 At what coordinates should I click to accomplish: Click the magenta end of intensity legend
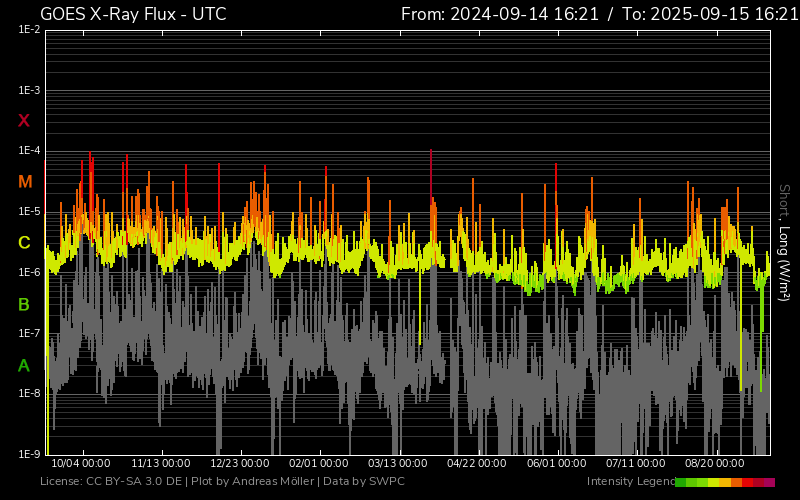click(769, 482)
